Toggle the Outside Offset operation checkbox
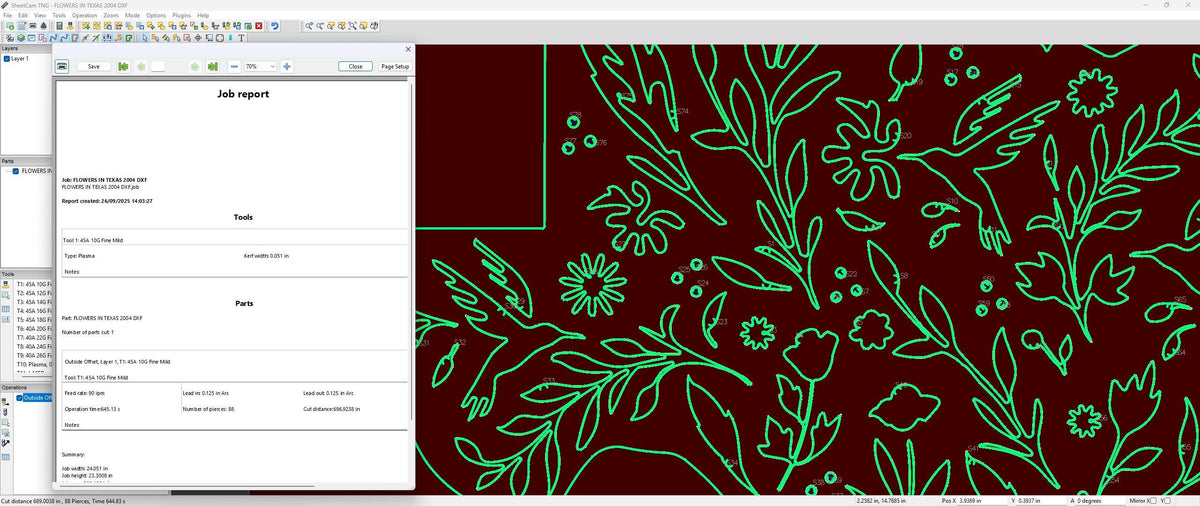 click(x=19, y=397)
